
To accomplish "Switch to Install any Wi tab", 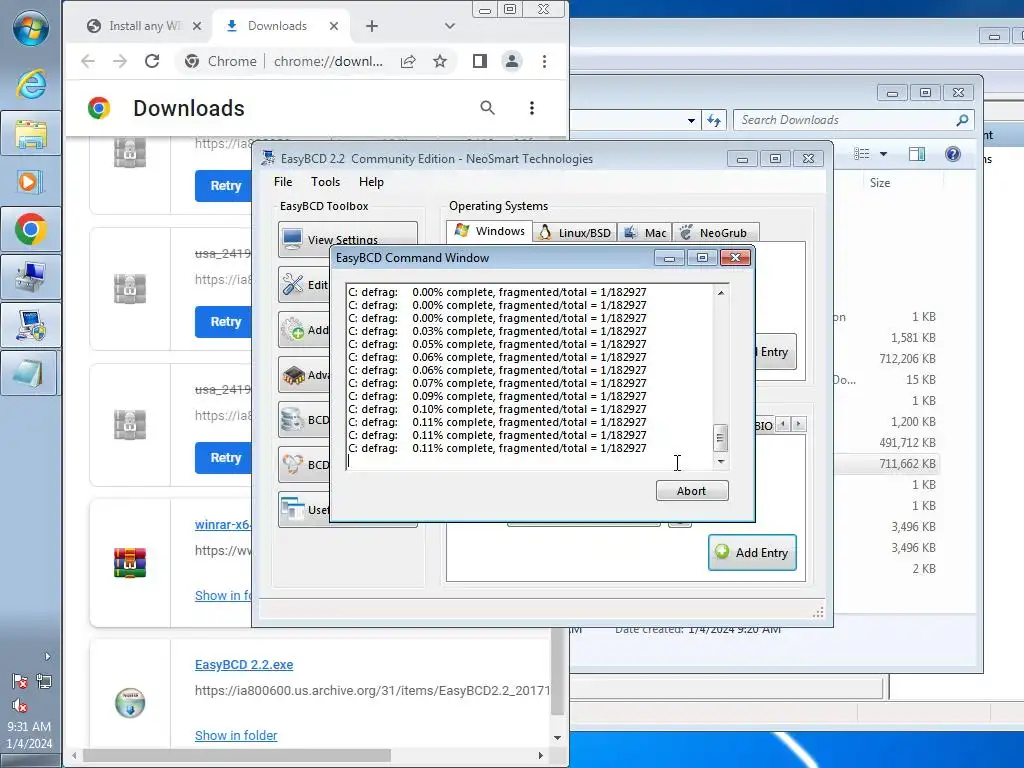I will 144,26.
